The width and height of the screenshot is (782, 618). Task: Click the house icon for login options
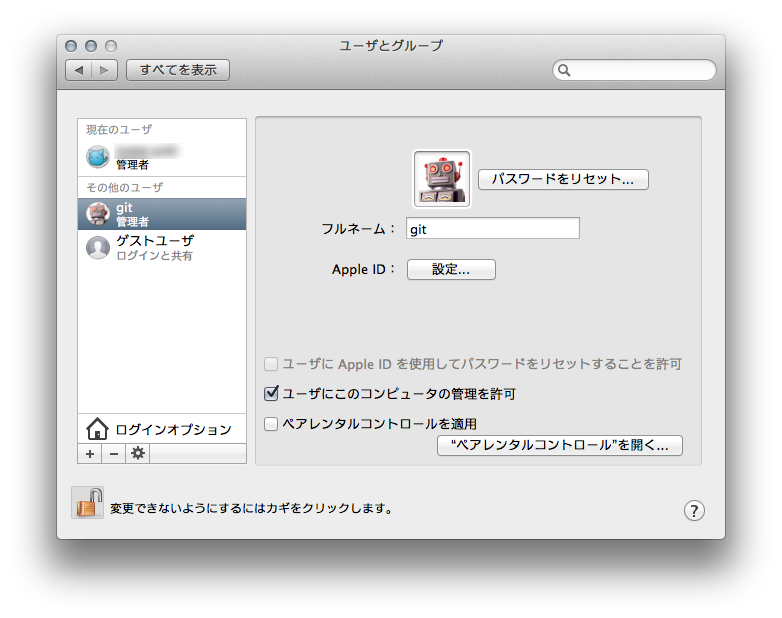pos(97,429)
